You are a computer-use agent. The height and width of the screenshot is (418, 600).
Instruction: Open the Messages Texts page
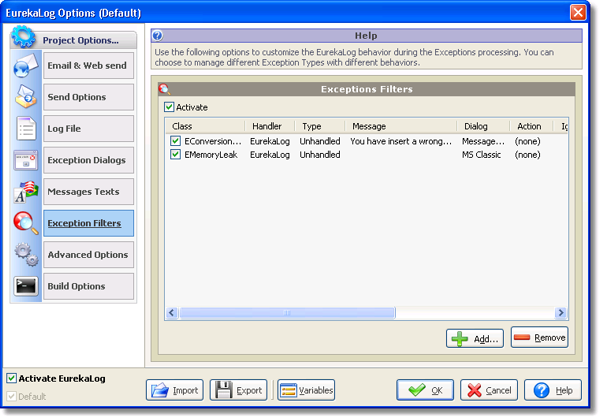(88, 191)
